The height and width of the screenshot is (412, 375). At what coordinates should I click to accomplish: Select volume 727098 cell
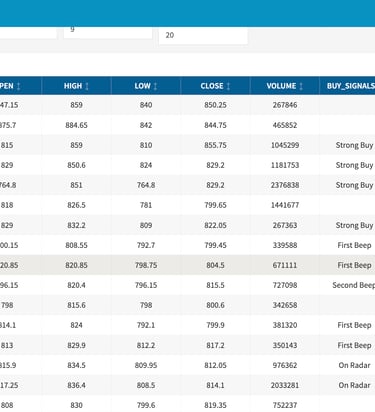pos(285,285)
